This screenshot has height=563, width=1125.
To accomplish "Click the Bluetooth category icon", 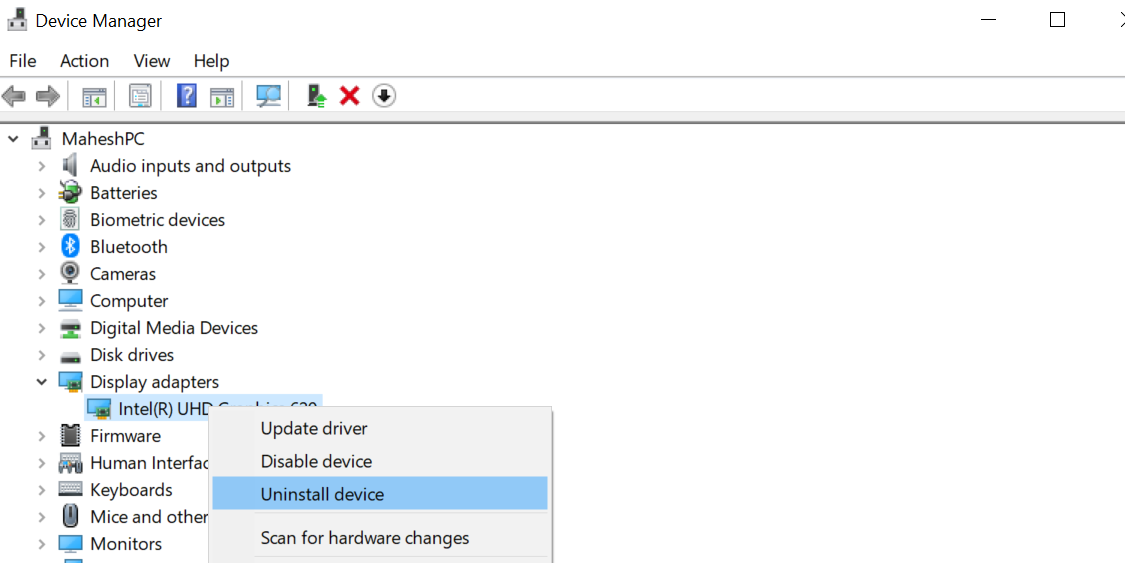I will [70, 247].
